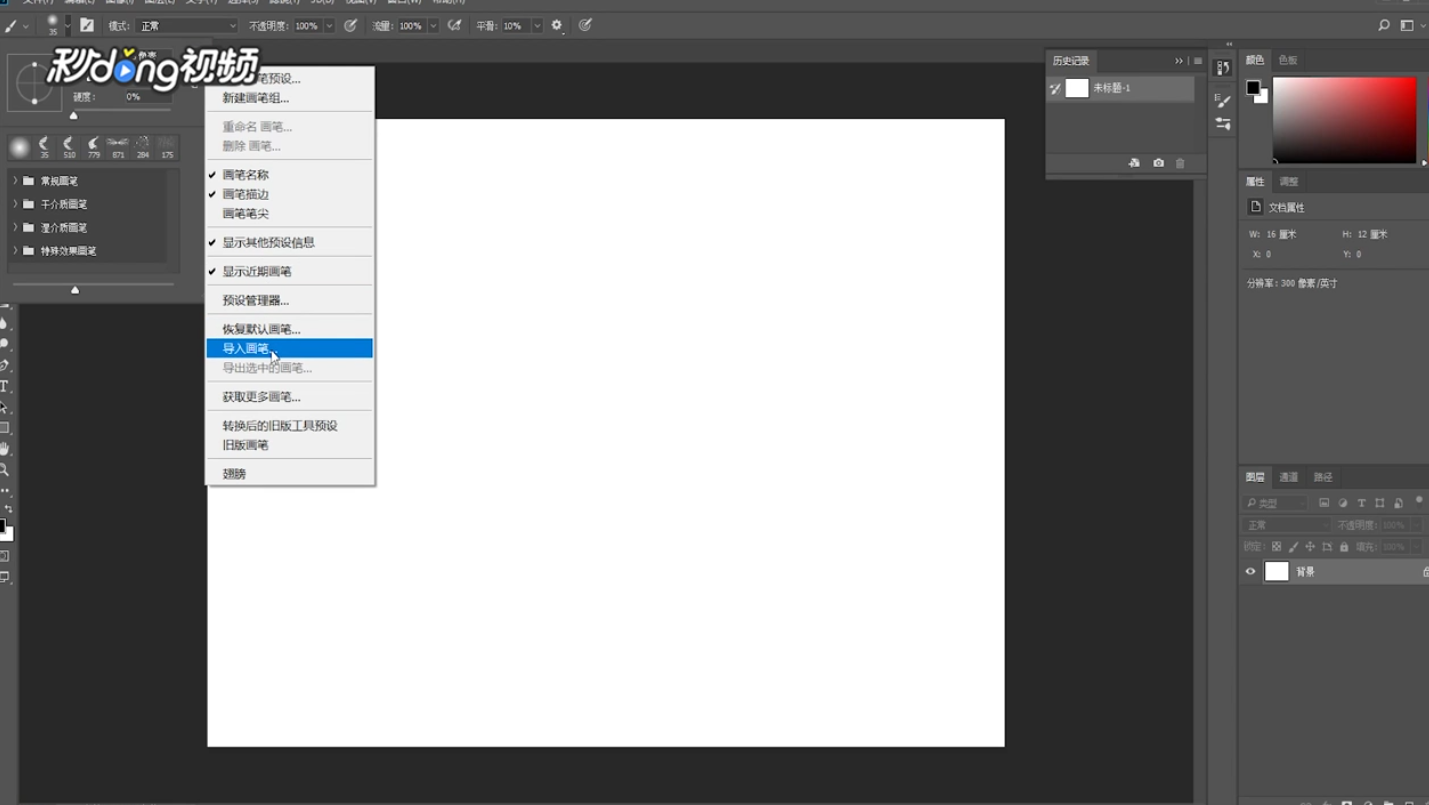Filter layers by shape layers icon
The width and height of the screenshot is (1429, 805).
click(1380, 503)
